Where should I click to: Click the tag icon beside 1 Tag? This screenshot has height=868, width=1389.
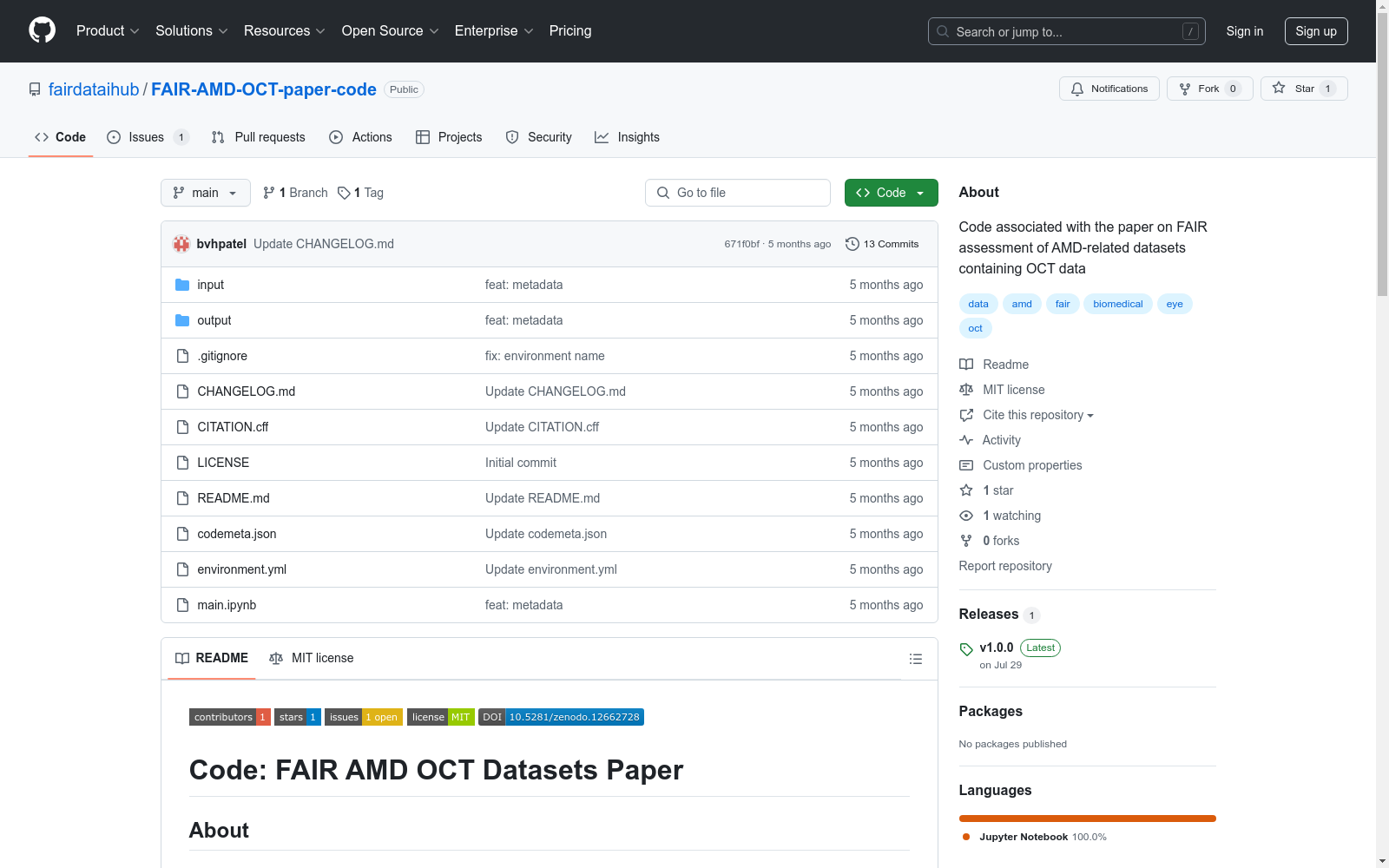coord(343,192)
